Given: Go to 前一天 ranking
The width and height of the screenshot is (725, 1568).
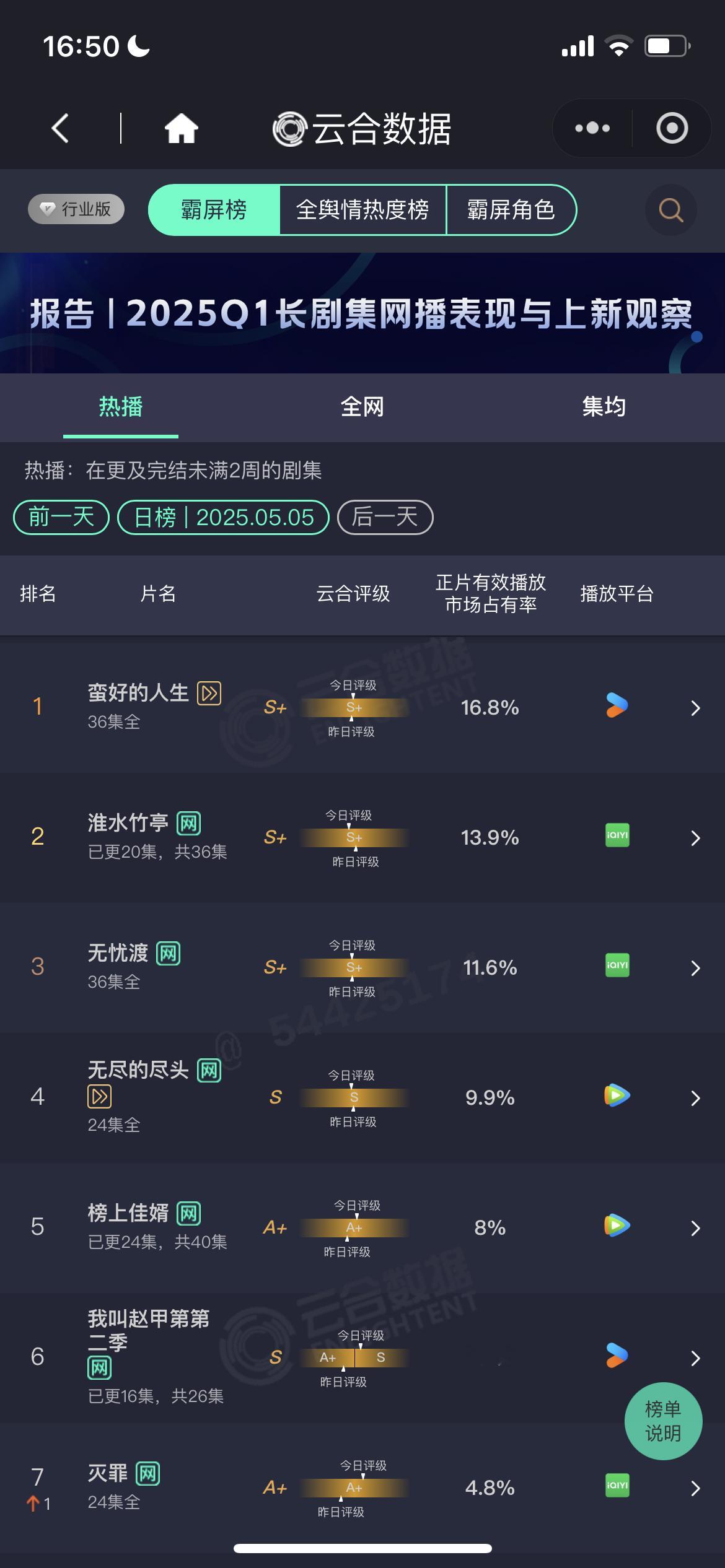Looking at the screenshot, I should click(x=61, y=517).
